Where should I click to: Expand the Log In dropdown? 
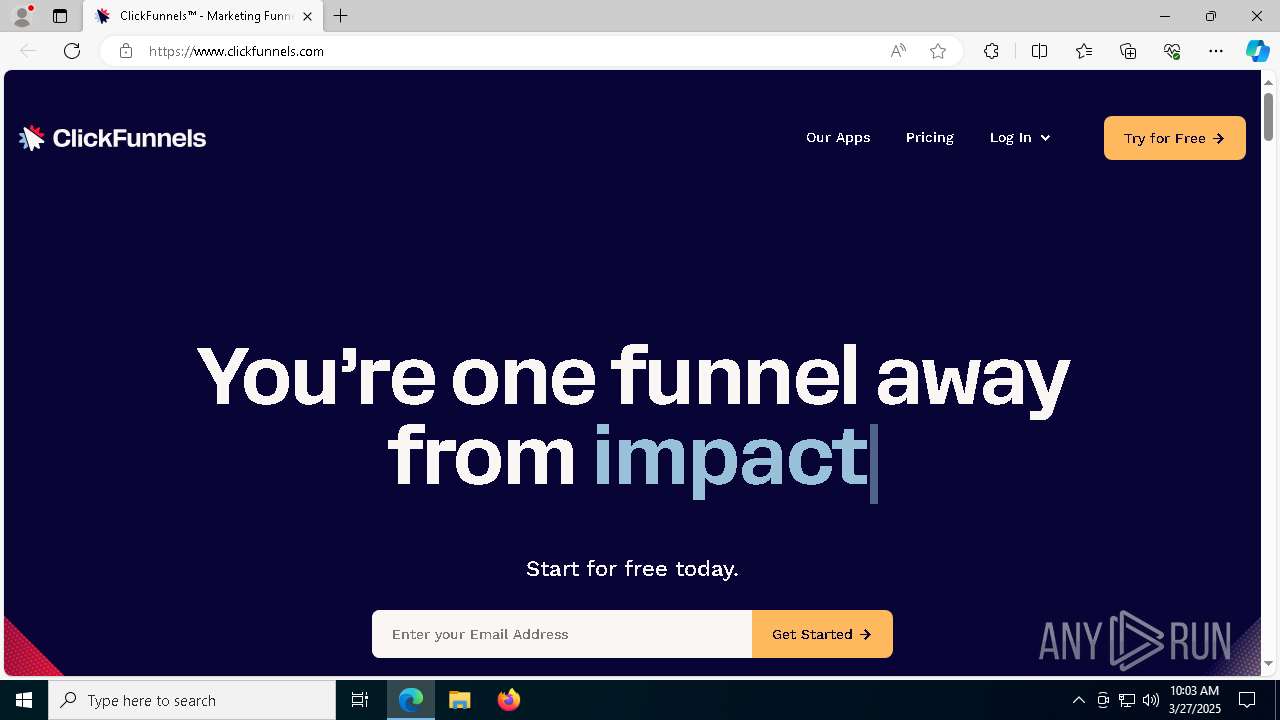click(x=1020, y=138)
